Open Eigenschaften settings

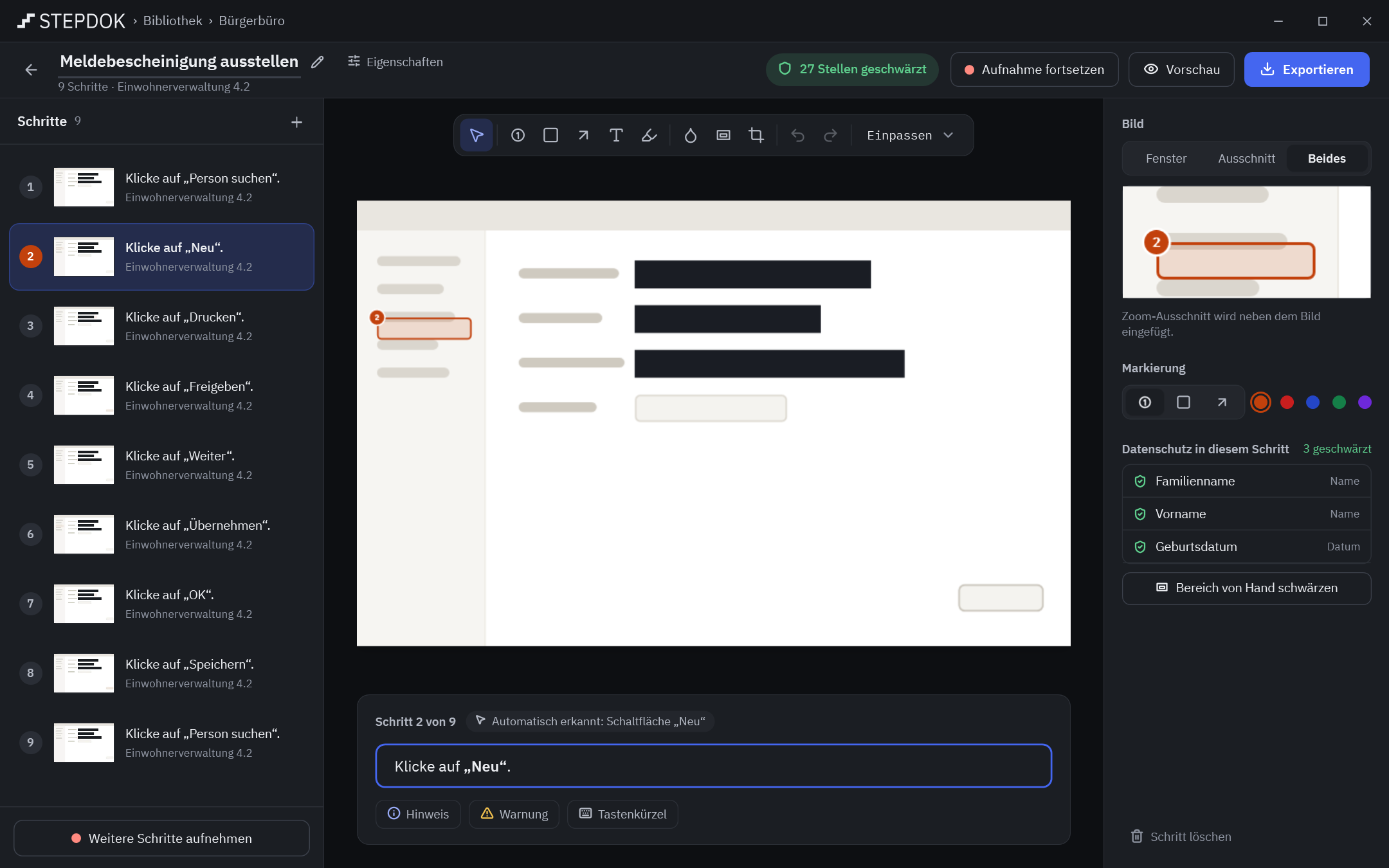click(x=395, y=62)
